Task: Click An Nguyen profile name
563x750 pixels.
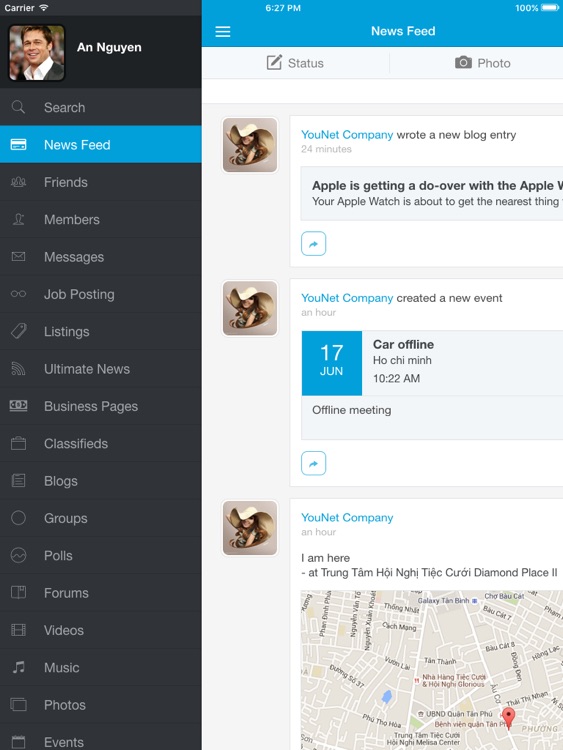Action: click(109, 47)
